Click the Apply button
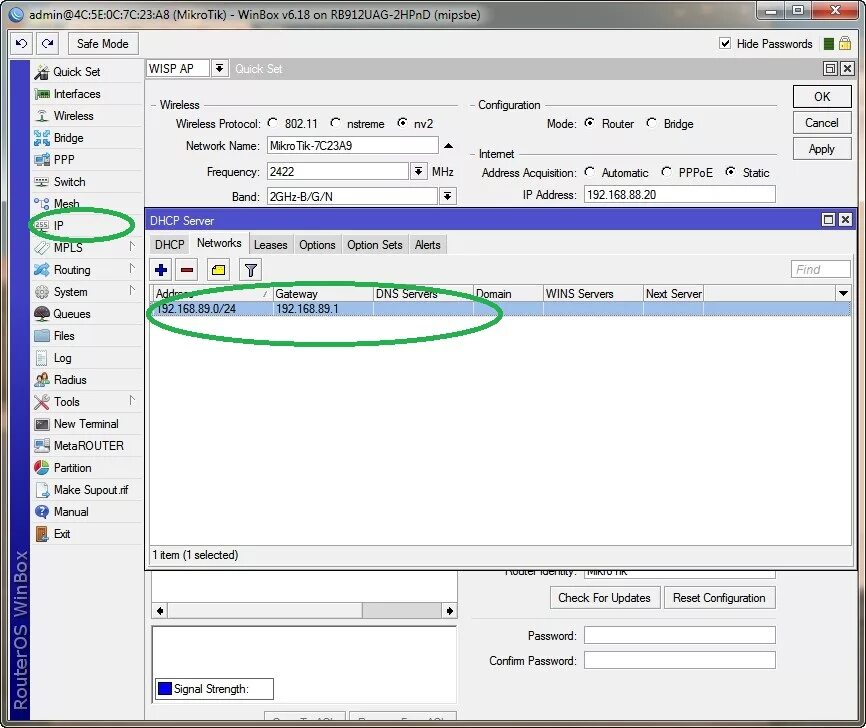The height and width of the screenshot is (728, 866). [822, 149]
